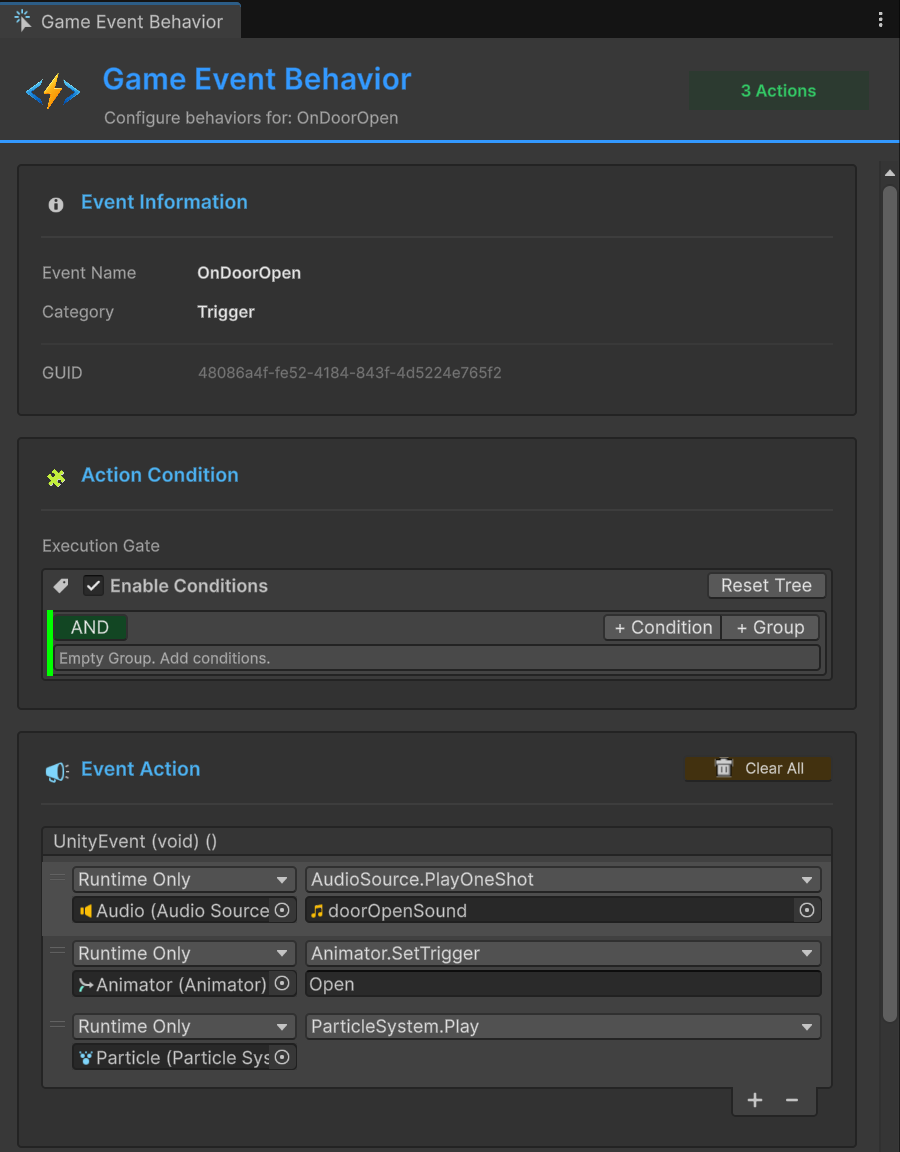Click the trash icon in Clear All
The width and height of the screenshot is (900, 1152).
click(x=724, y=768)
